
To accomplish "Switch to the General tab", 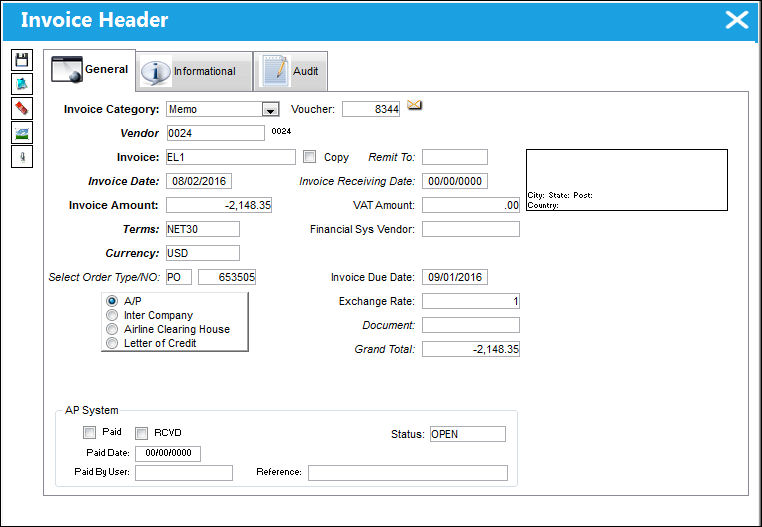I will coord(90,70).
